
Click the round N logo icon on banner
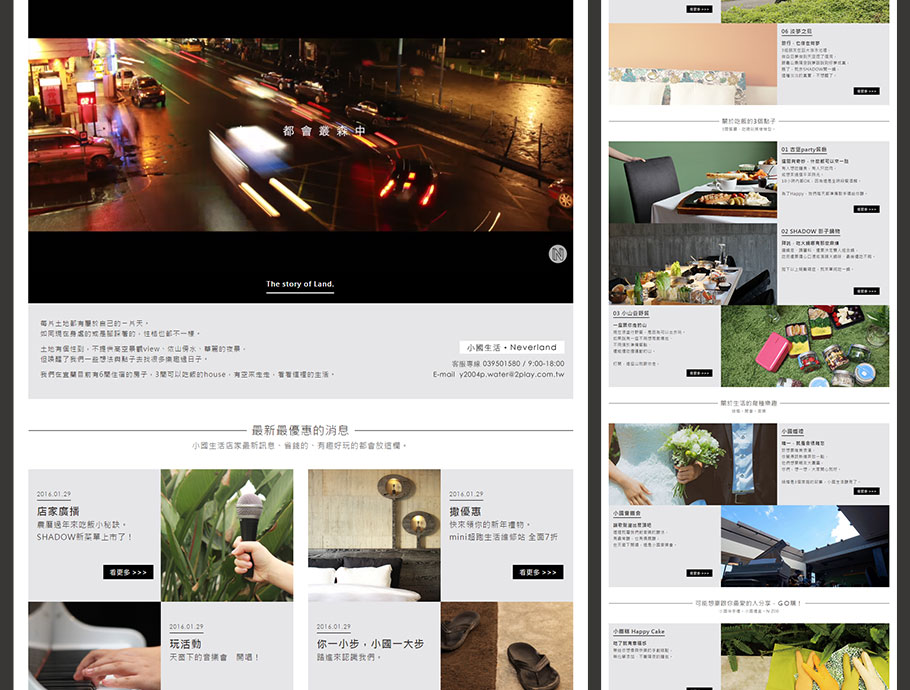pos(558,254)
